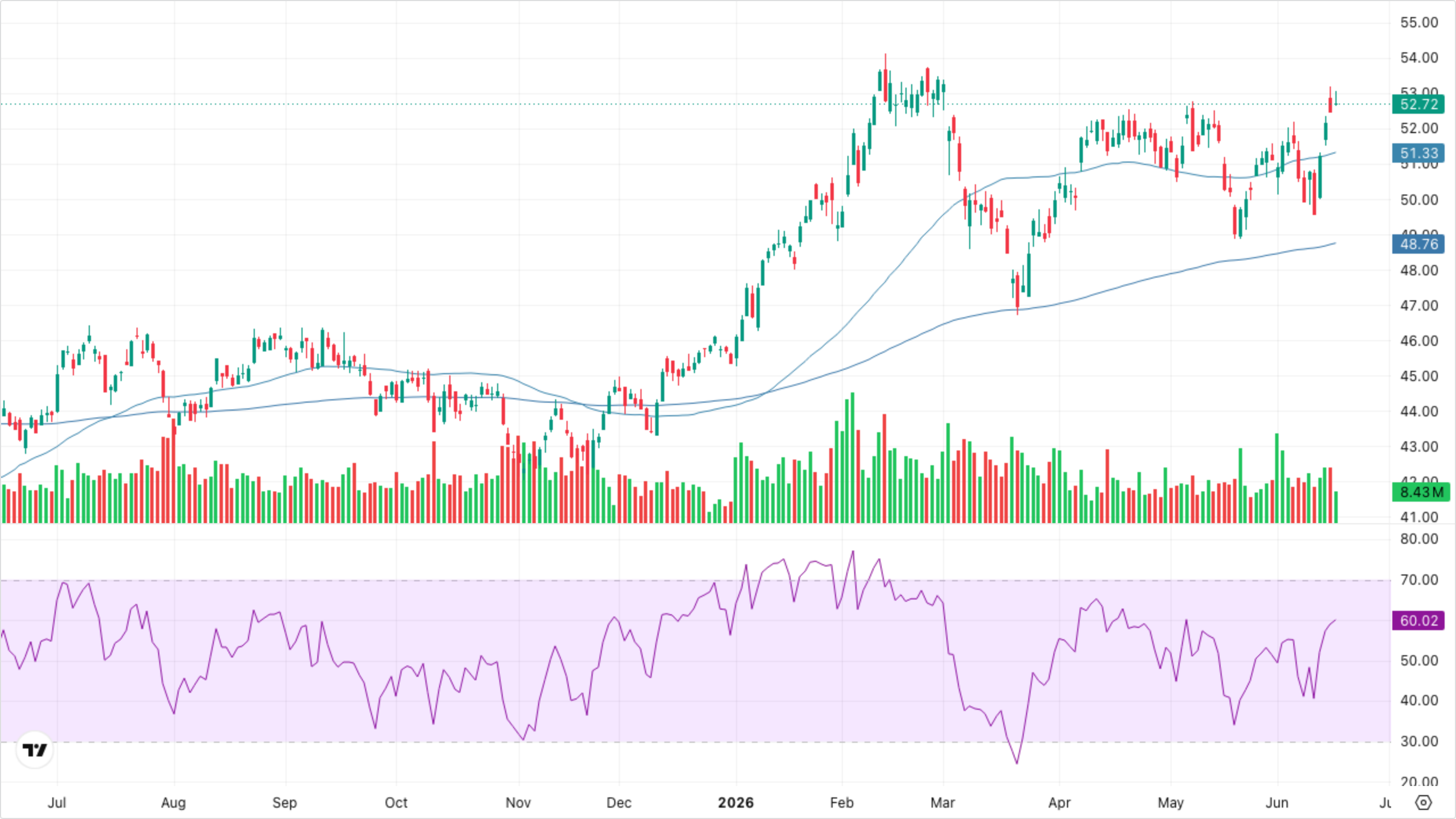Select the moving average label 48.76

pos(1418,244)
